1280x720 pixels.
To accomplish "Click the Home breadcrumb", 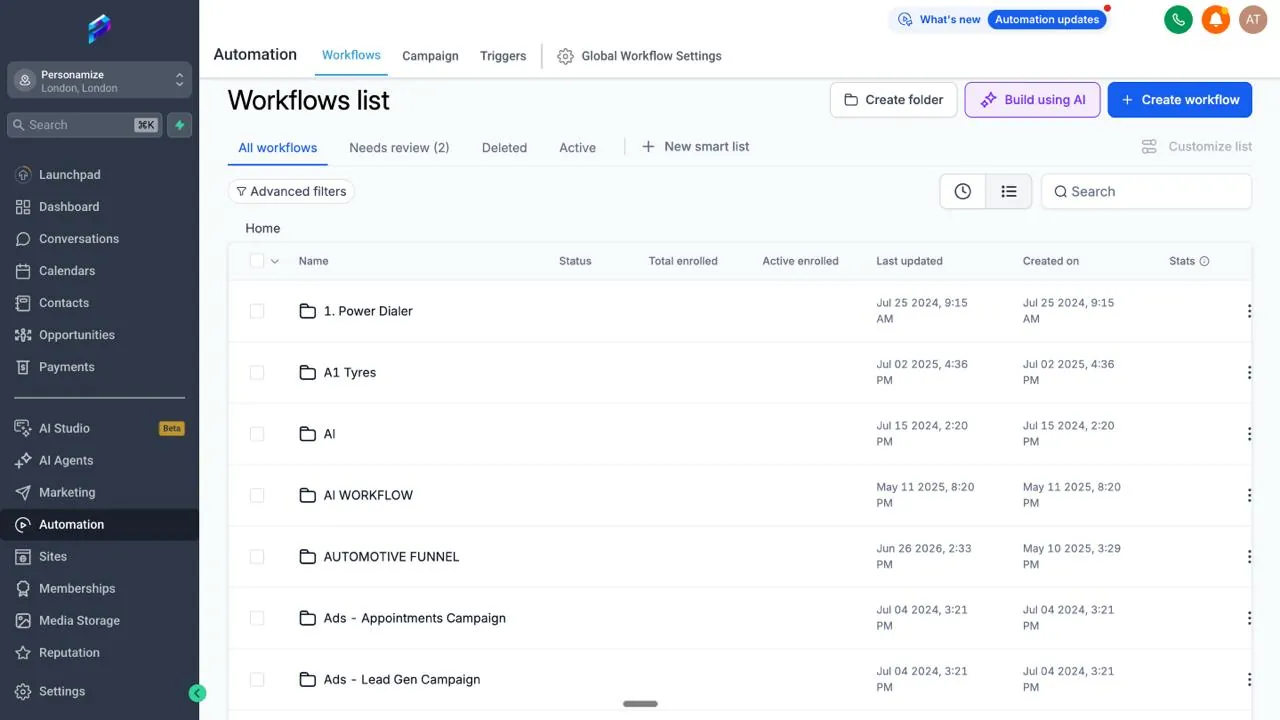I will pyautogui.click(x=263, y=228).
